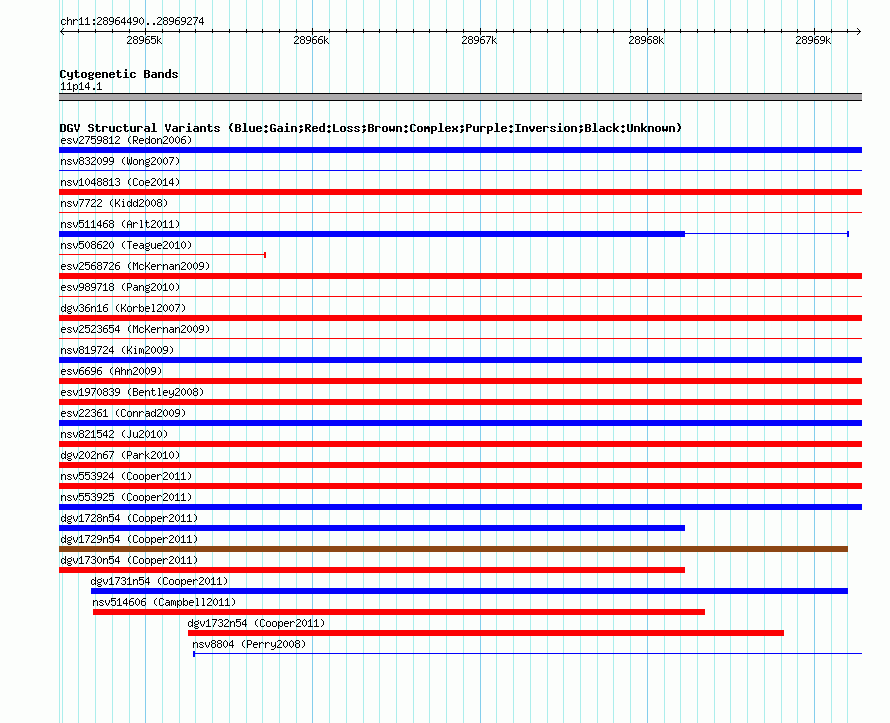
Task: Open dgv1729n54 (Cooper2011) label
Action: [129, 539]
